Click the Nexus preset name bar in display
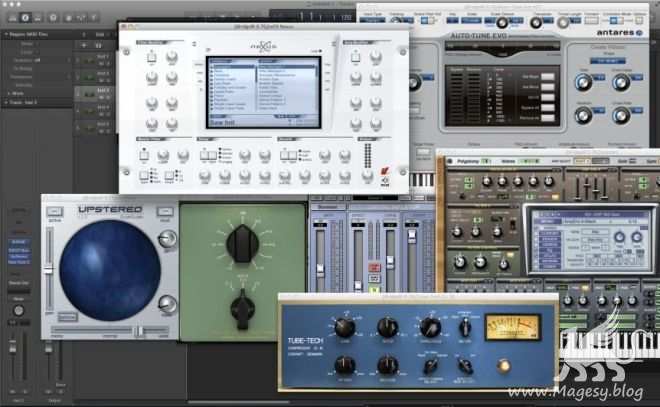Screen dimensions: 660x407 [x=263, y=122]
